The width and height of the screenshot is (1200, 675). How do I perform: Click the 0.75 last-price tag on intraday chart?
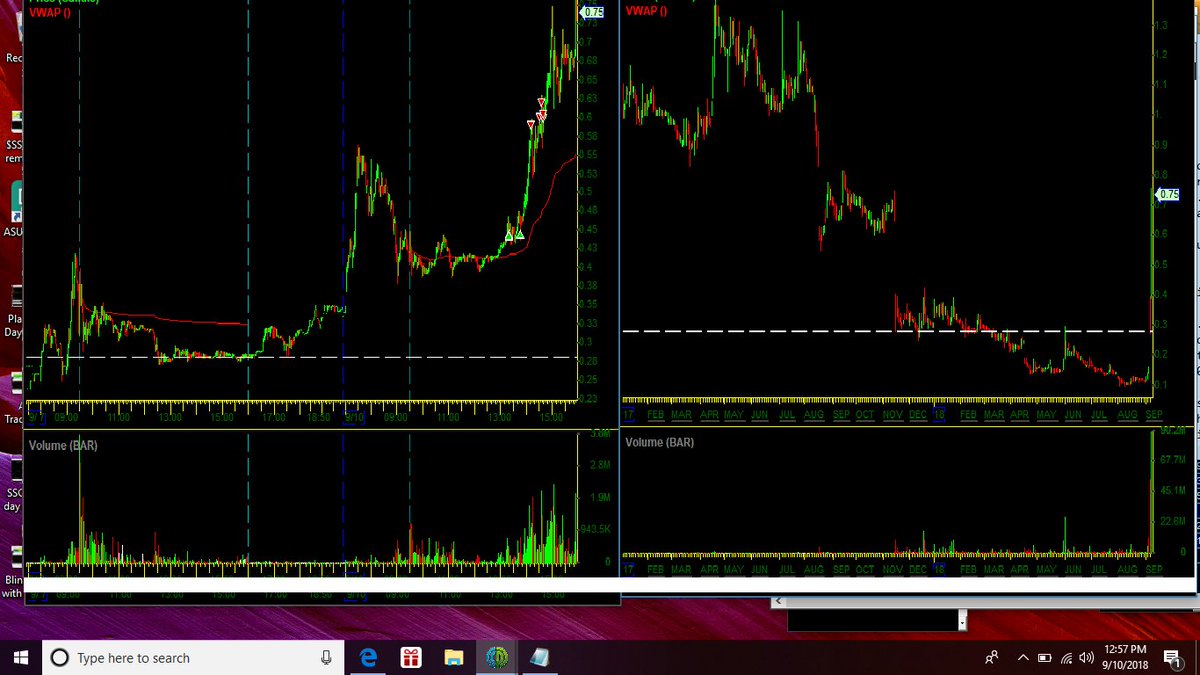coord(593,12)
